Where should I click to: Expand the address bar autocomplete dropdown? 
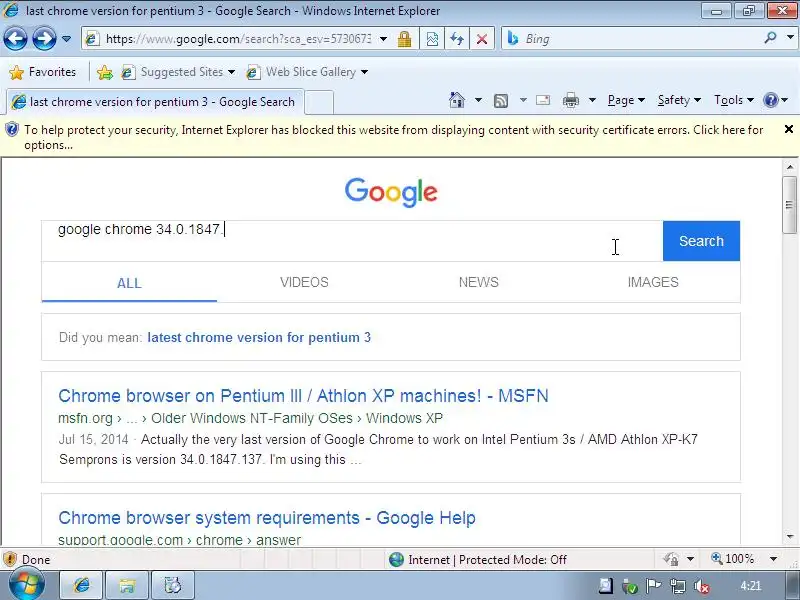coord(384,39)
